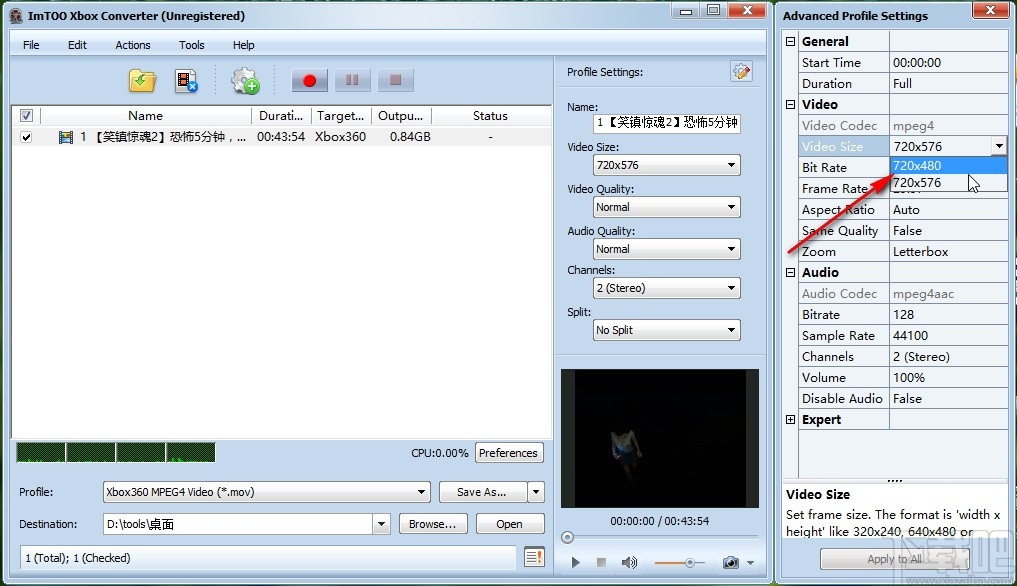The width and height of the screenshot is (1017, 586).
Task: Click the Duration column header
Action: (281, 116)
